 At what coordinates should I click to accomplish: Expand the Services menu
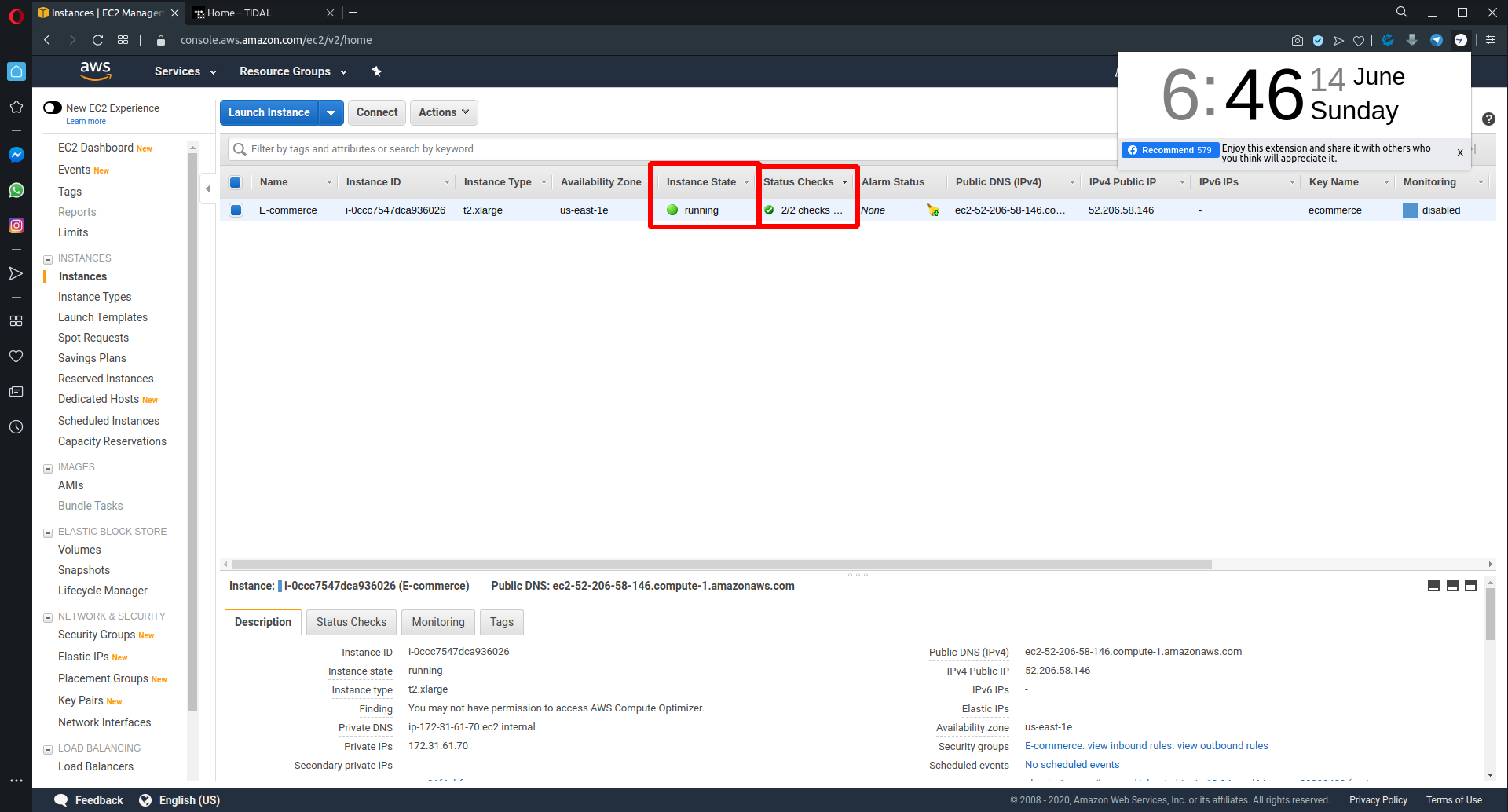click(x=185, y=71)
